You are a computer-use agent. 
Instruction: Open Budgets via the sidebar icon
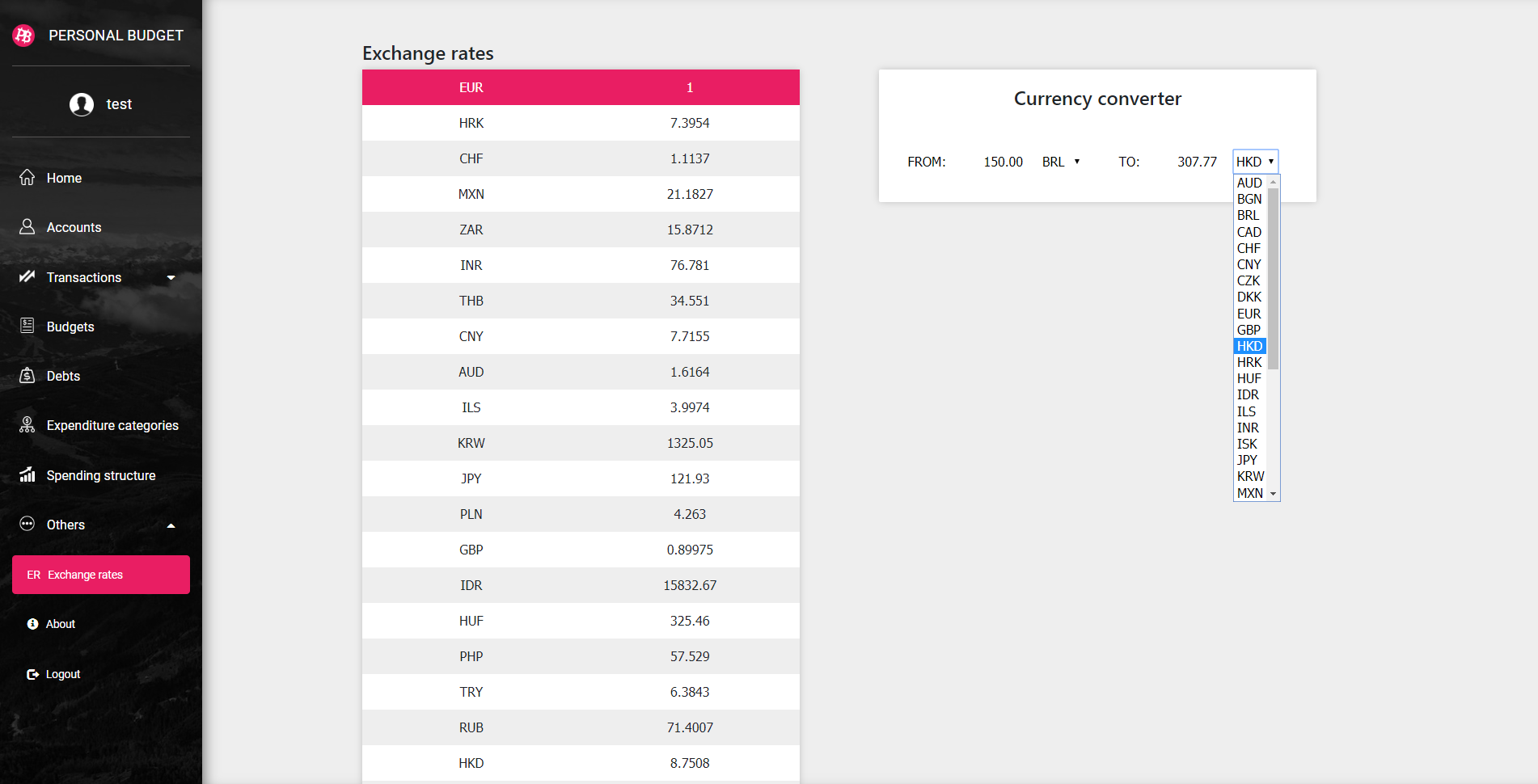click(x=27, y=326)
